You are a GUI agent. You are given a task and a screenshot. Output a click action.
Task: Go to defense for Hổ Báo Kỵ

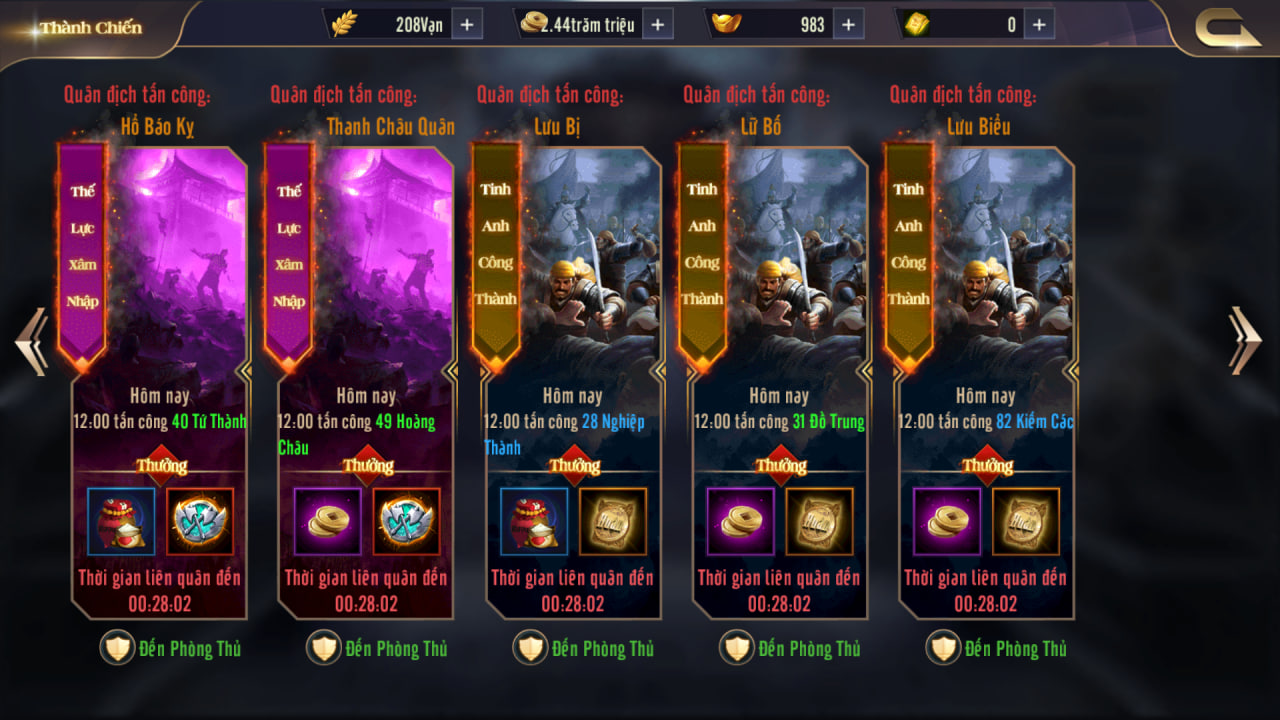(171, 648)
